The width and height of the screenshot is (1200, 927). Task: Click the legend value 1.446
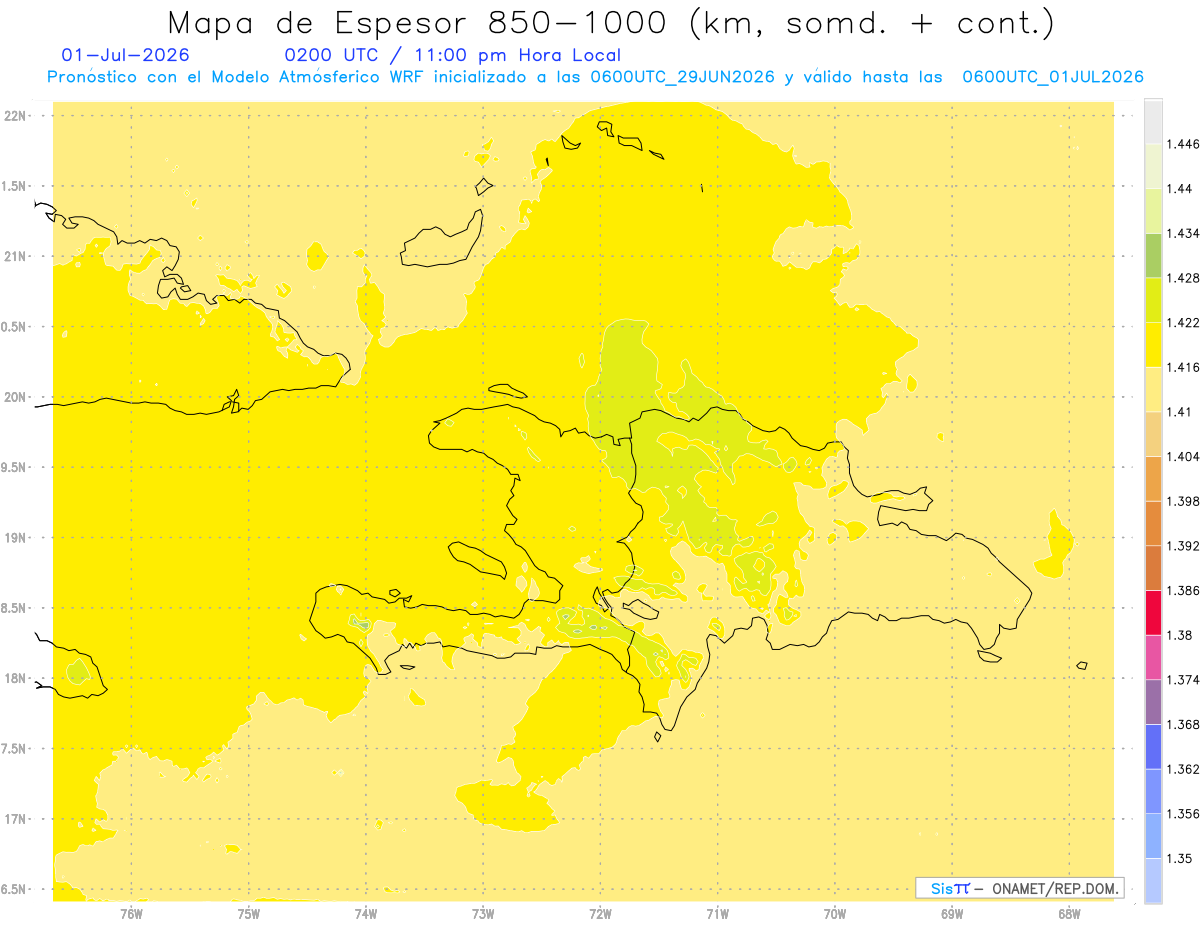pos(1183,144)
